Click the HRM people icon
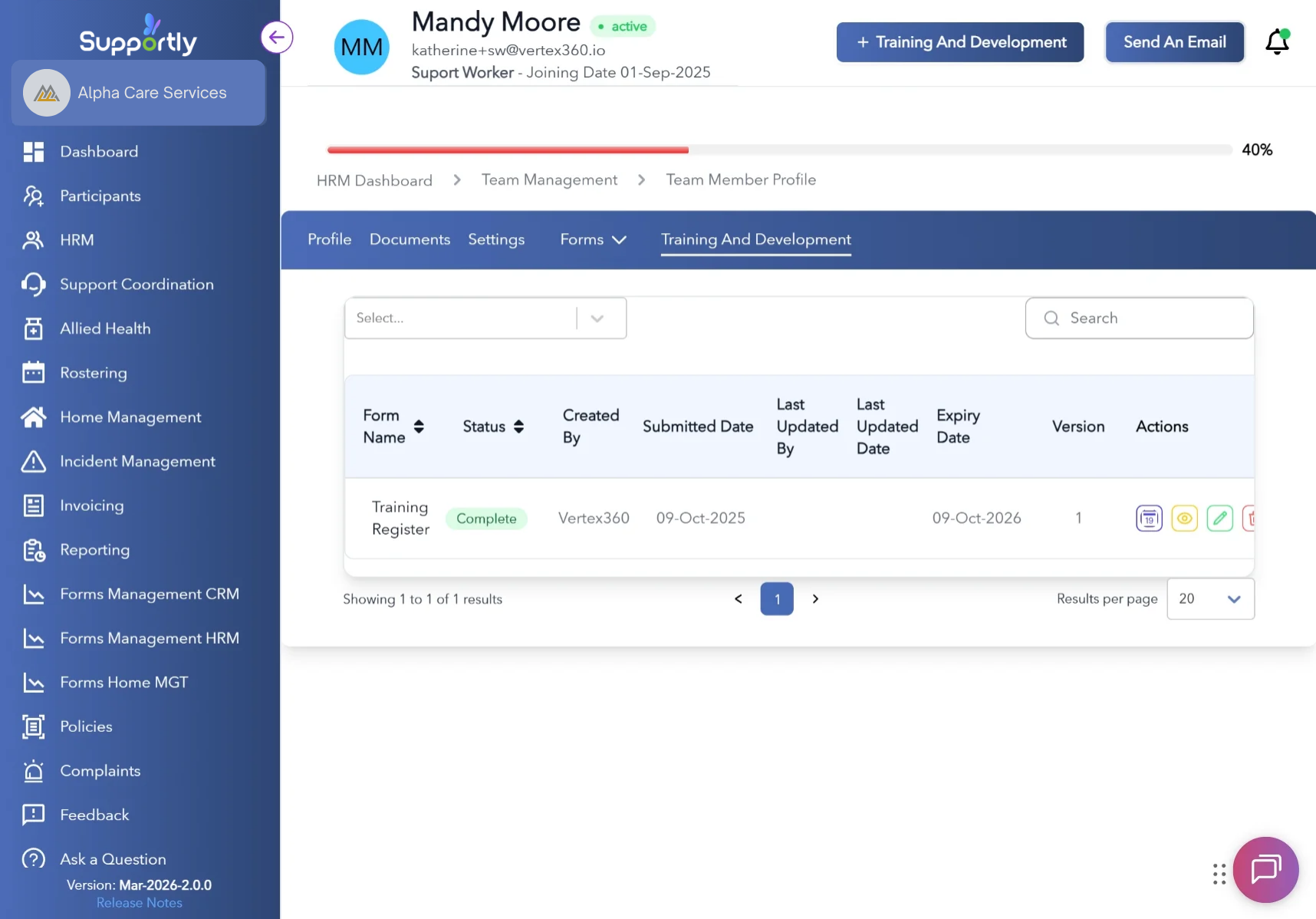Image resolution: width=1316 pixels, height=919 pixels. point(34,240)
